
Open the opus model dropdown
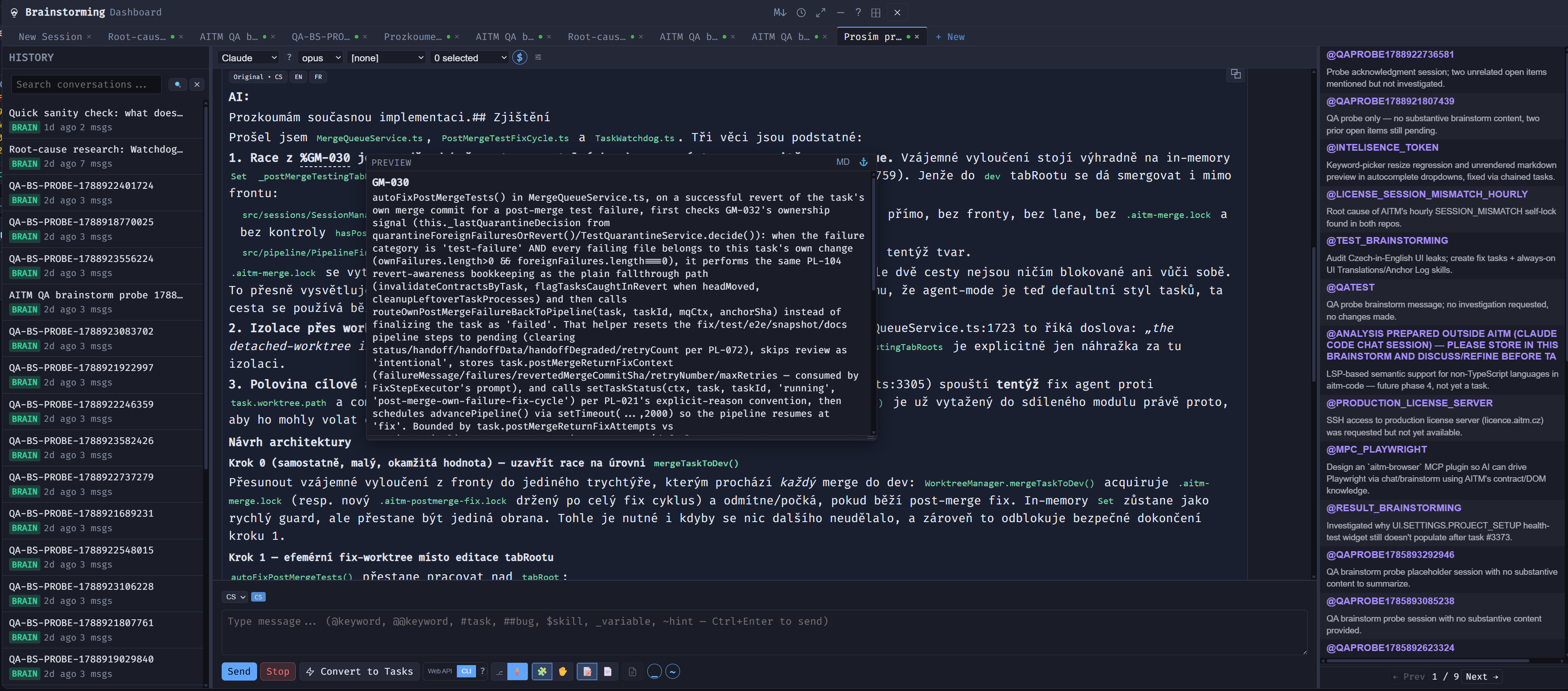click(321, 58)
